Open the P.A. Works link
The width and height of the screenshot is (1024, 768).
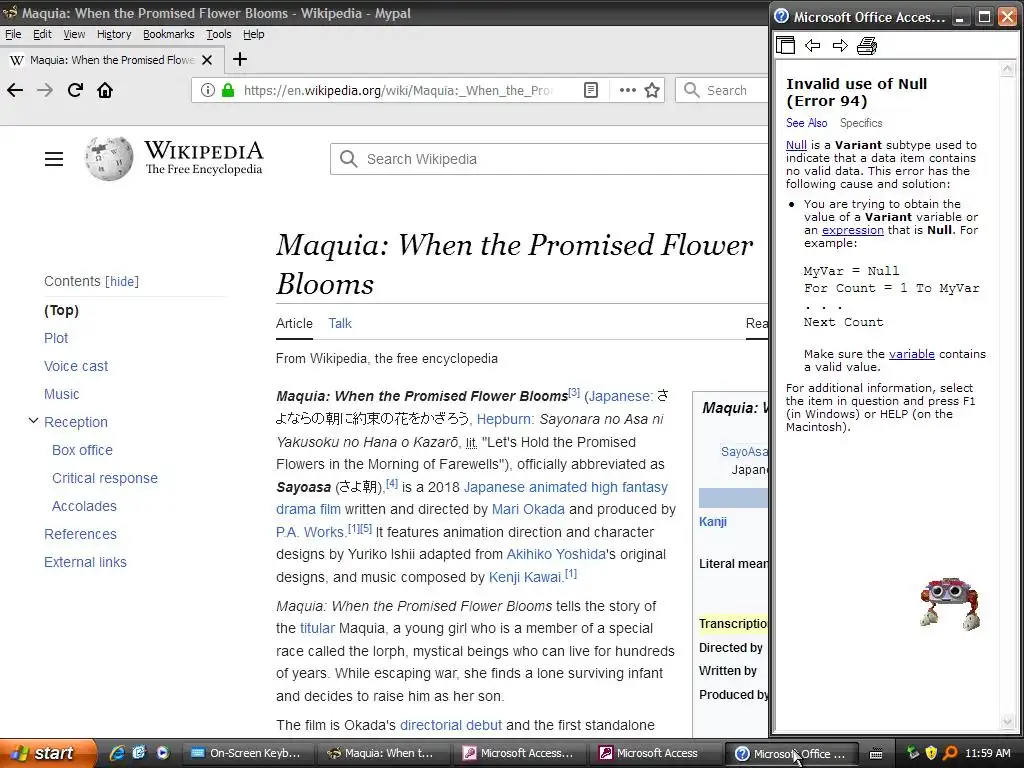(310, 532)
